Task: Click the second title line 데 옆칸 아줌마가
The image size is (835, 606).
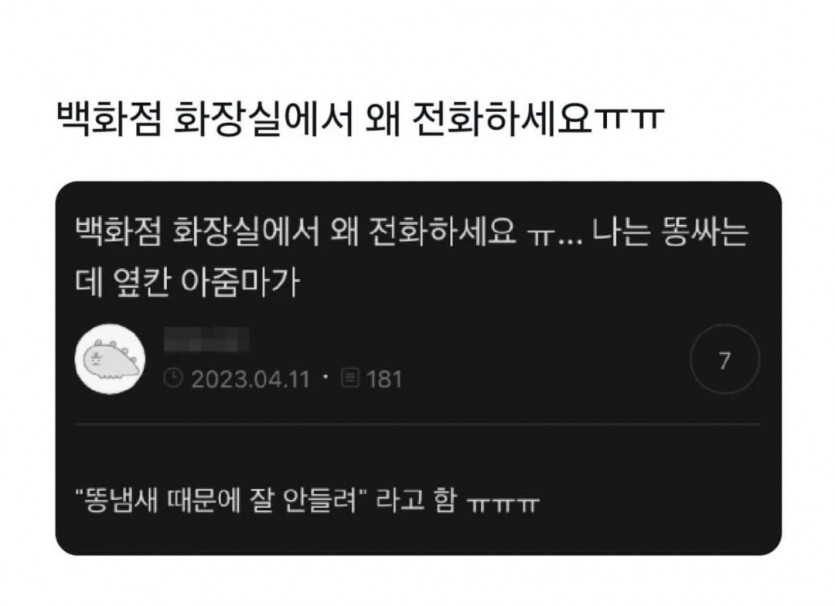Action: point(187,283)
